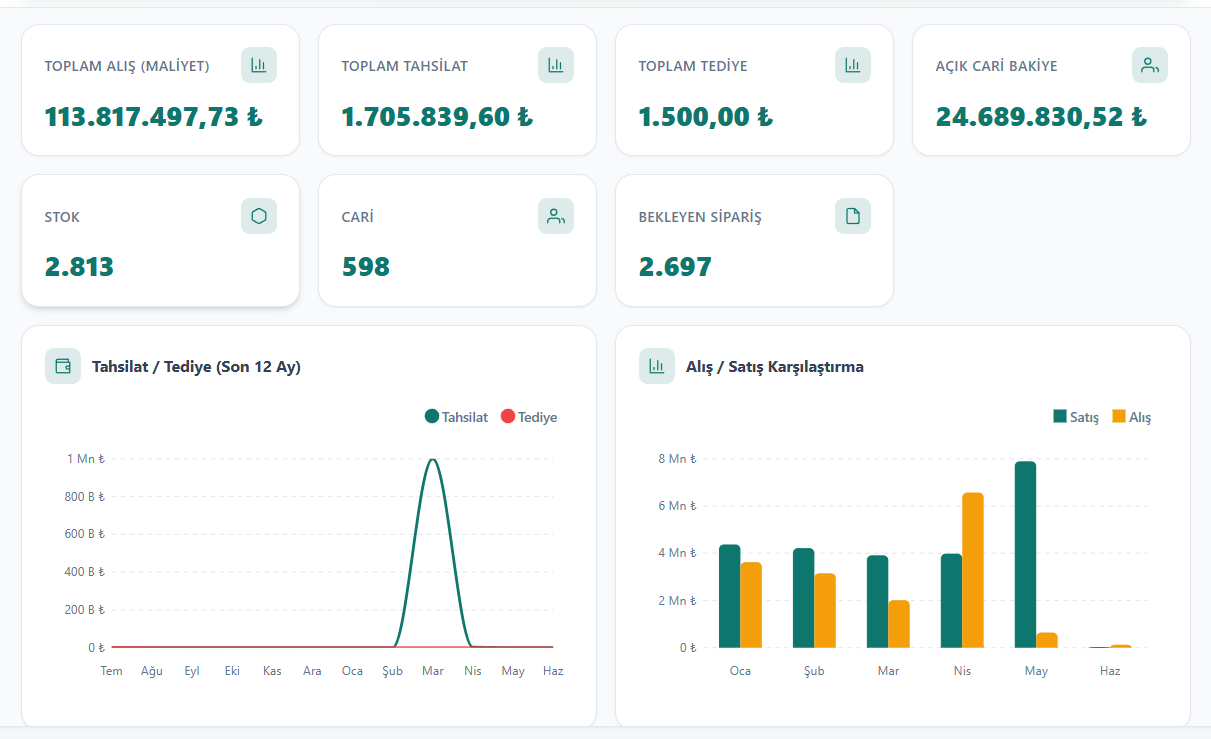Click the people icon on Cari card
The image size is (1211, 739).
coord(556,216)
